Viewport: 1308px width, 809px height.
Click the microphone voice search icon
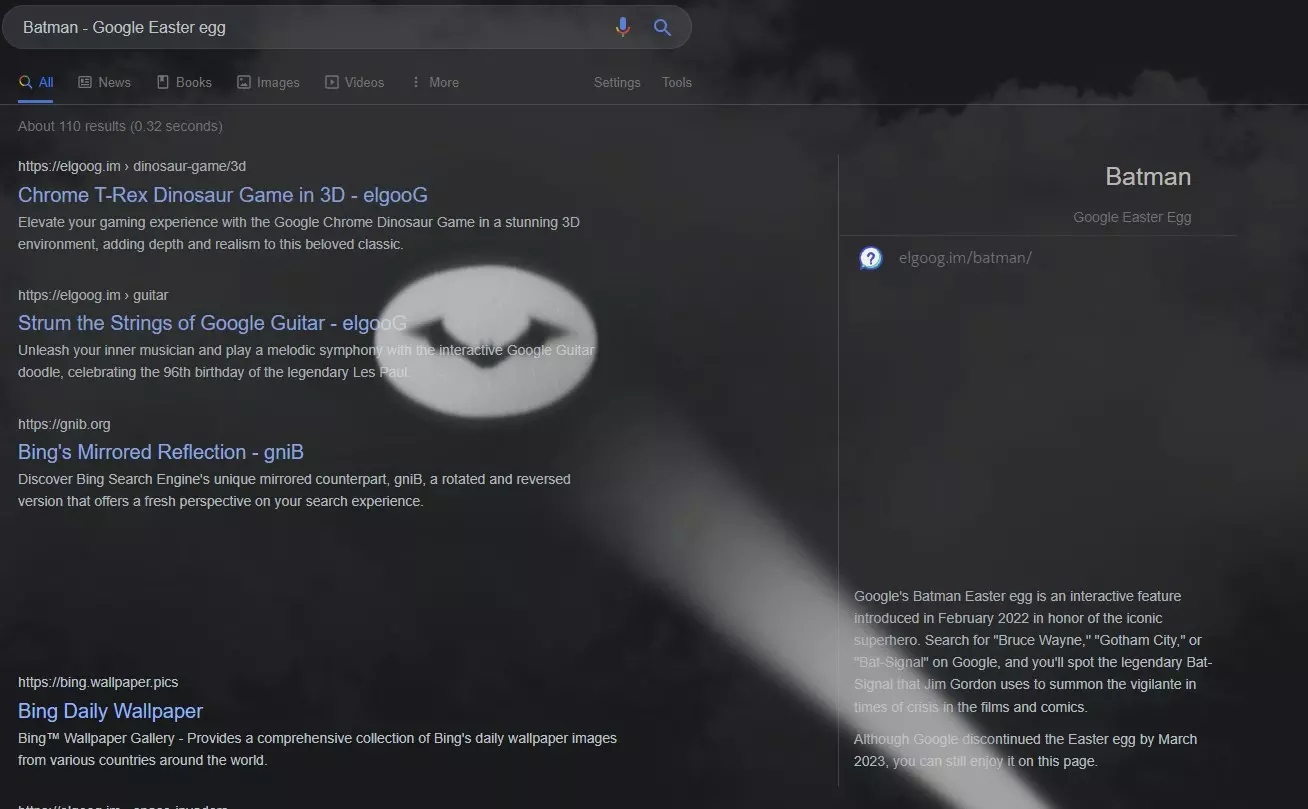(x=622, y=27)
